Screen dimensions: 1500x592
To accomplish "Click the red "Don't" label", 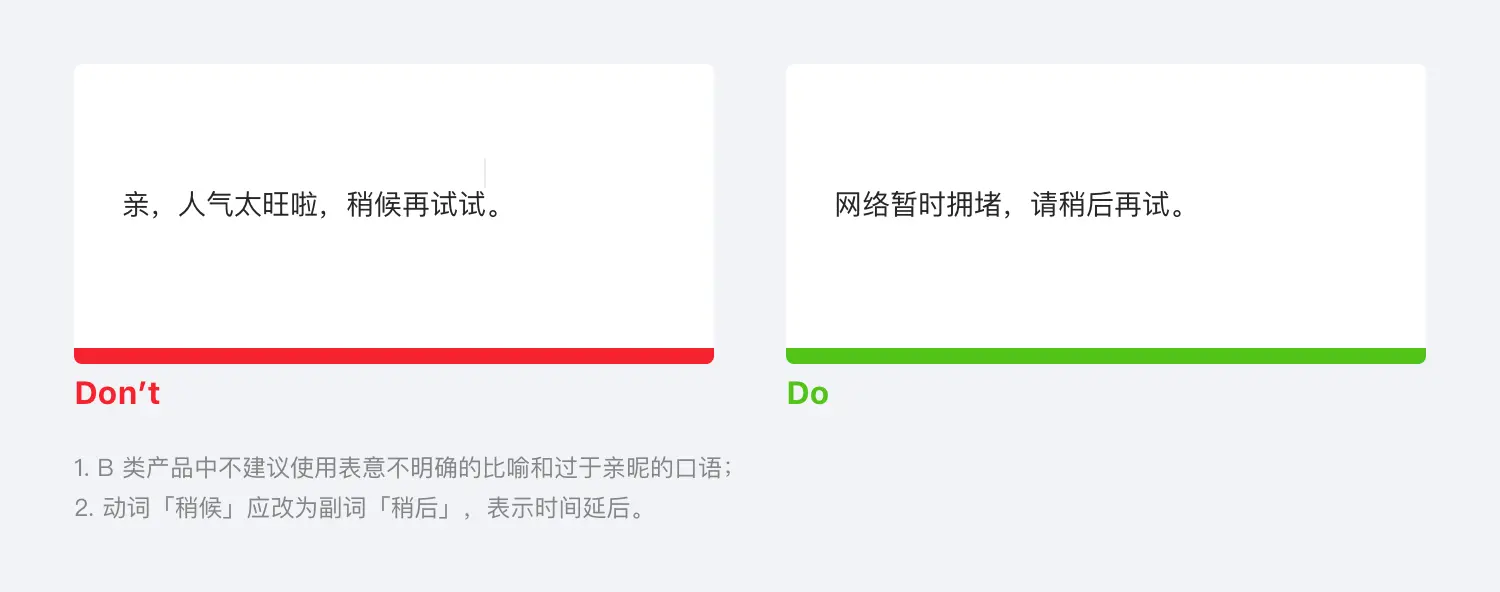I will tap(117, 393).
